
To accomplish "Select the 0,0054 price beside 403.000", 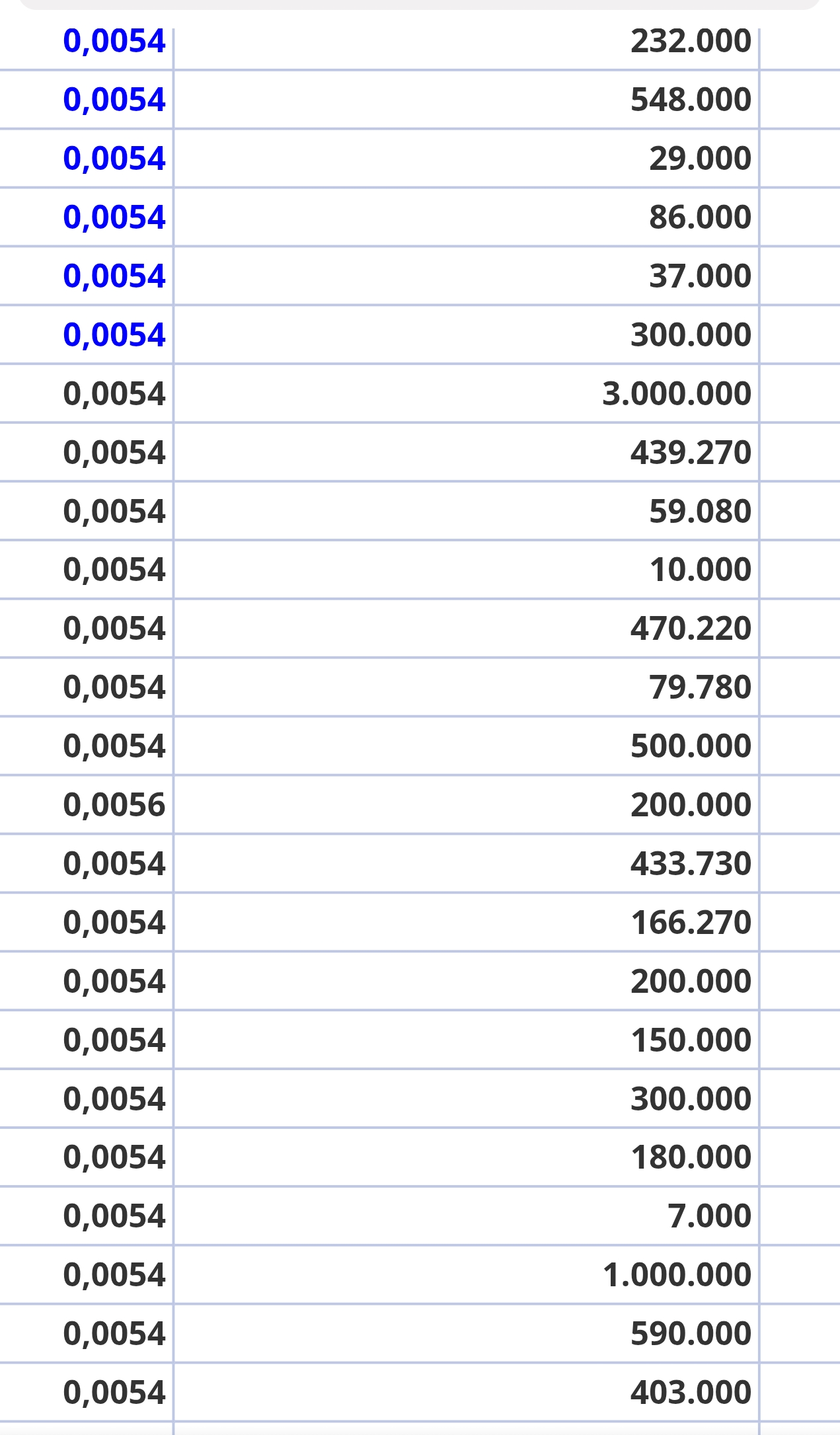I will (x=114, y=1393).
